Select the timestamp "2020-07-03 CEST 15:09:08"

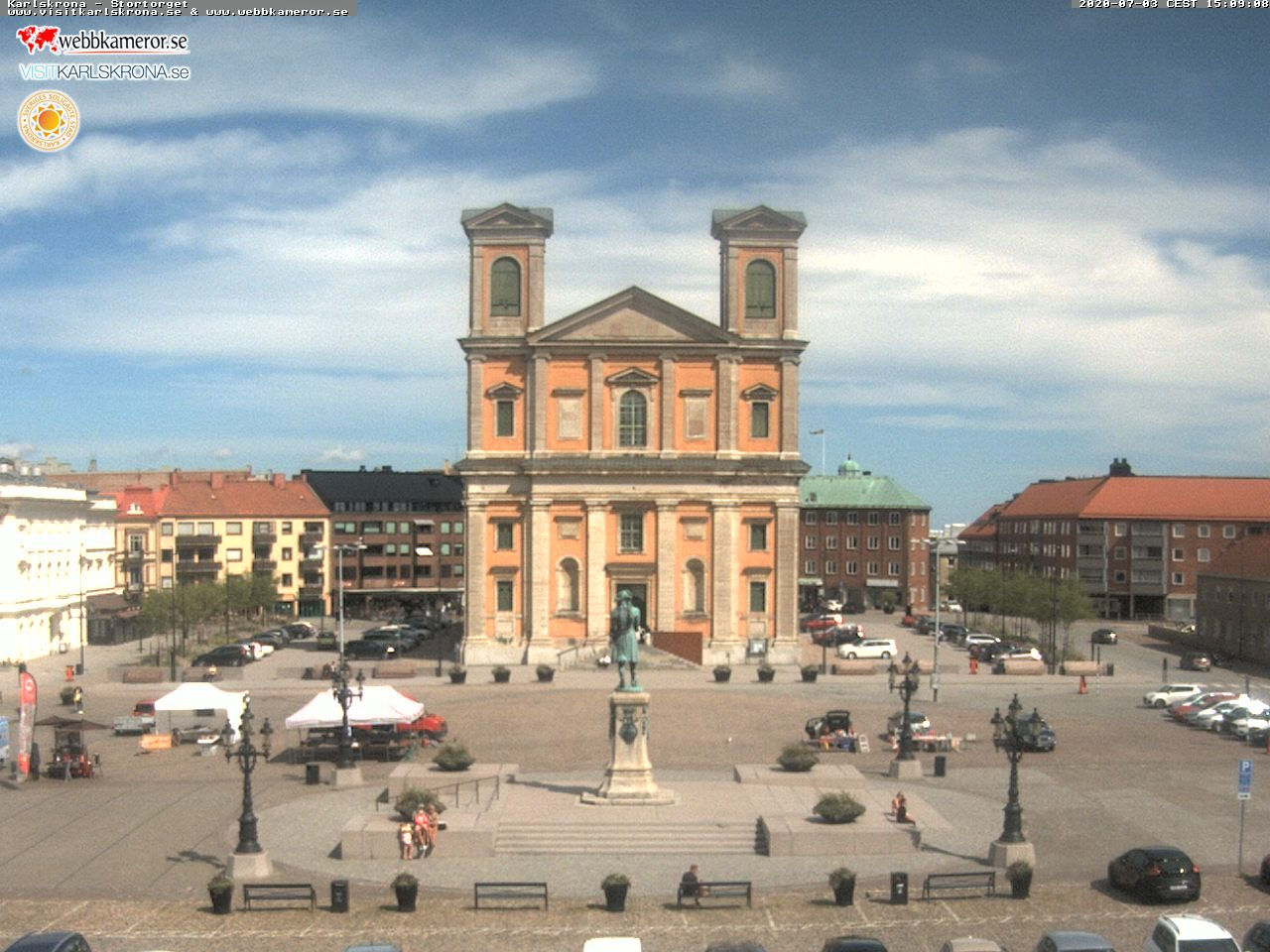coord(1174,4)
